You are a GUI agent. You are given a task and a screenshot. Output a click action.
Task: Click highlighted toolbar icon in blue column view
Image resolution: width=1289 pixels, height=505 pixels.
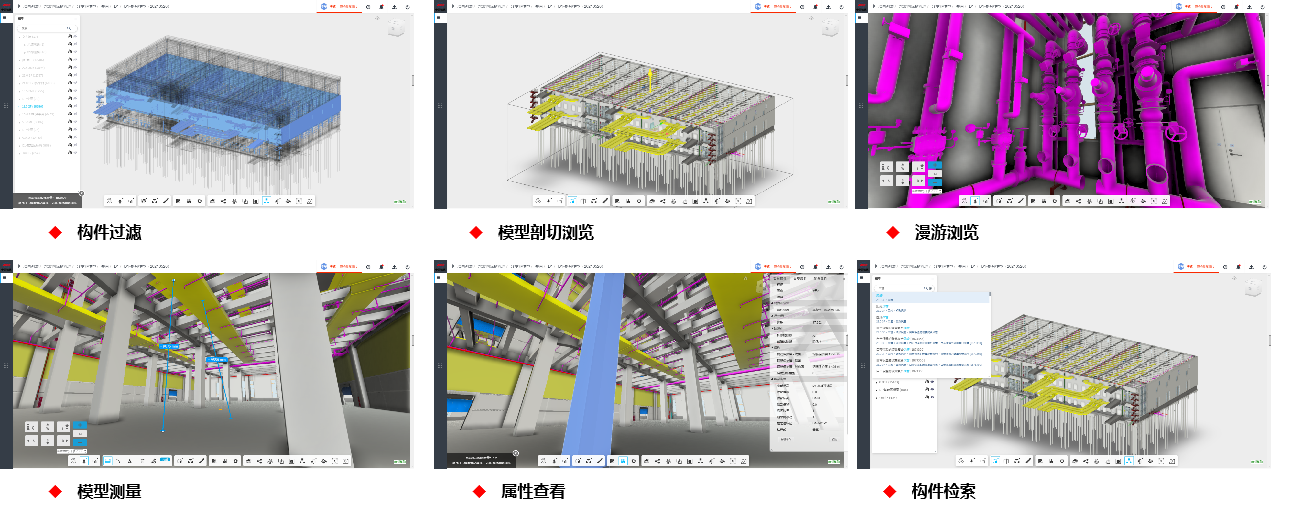point(622,461)
